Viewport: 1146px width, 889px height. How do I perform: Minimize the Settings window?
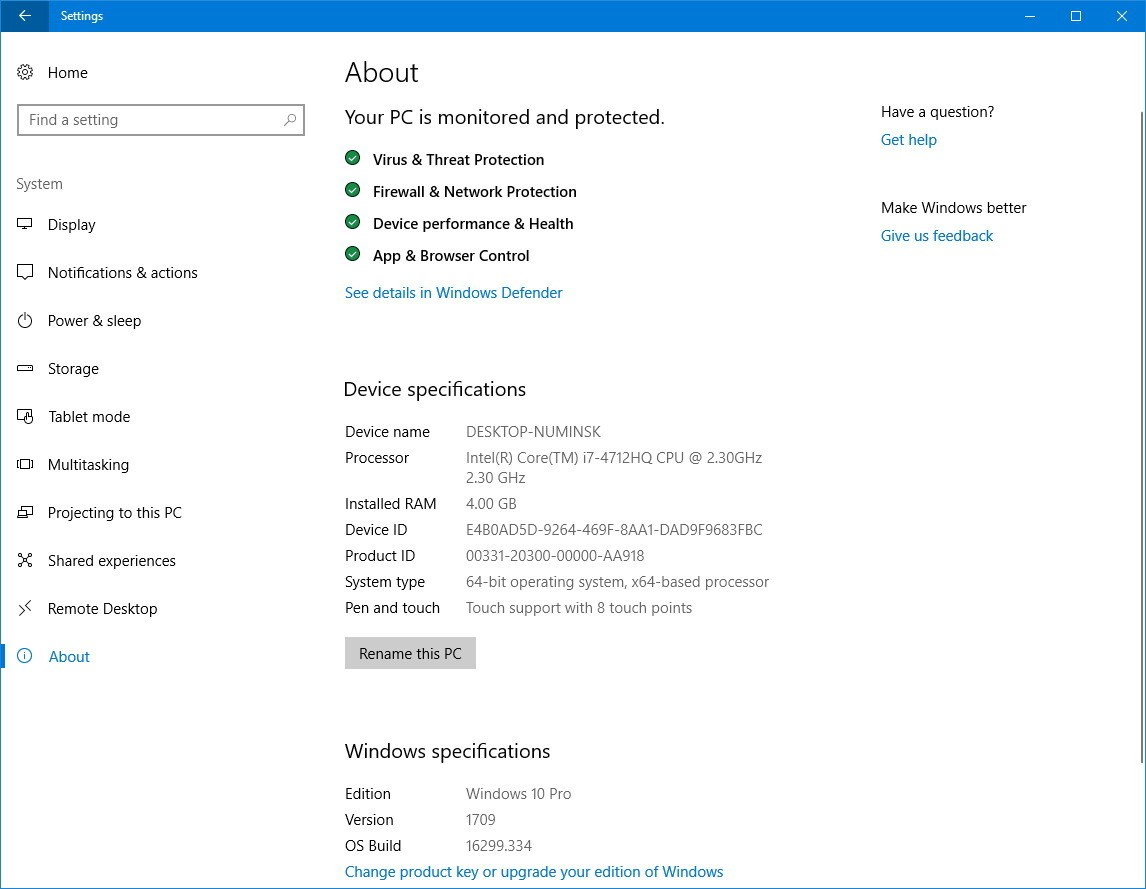coord(1030,16)
